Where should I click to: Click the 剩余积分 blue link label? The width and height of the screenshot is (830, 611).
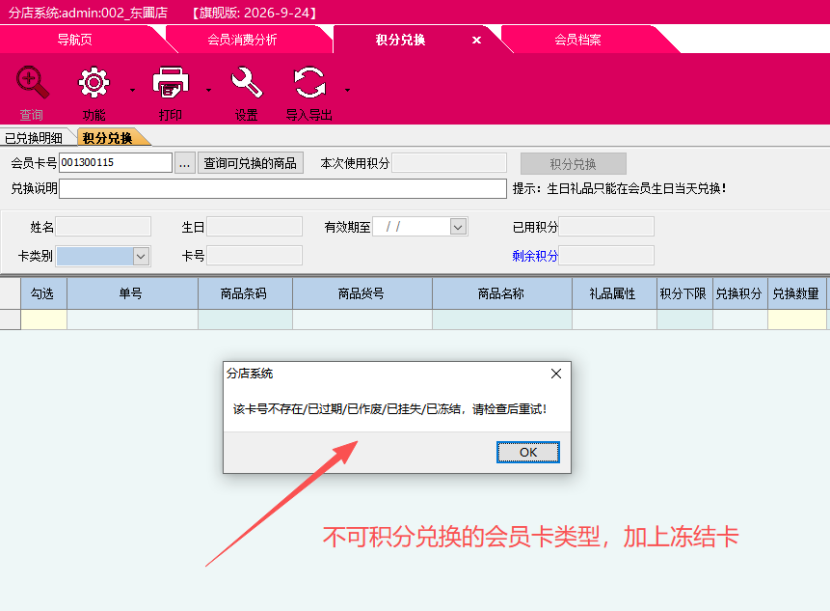tap(535, 256)
